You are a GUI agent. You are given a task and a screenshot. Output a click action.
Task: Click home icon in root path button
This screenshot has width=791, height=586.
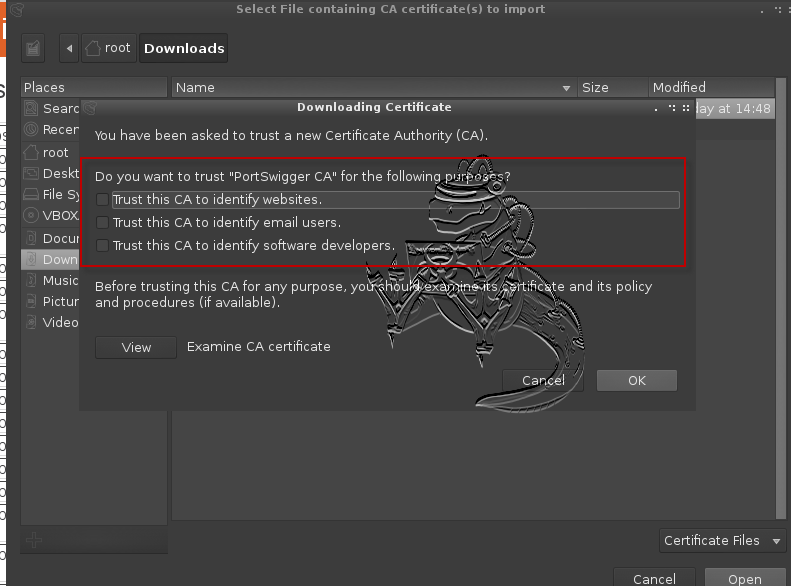92,48
